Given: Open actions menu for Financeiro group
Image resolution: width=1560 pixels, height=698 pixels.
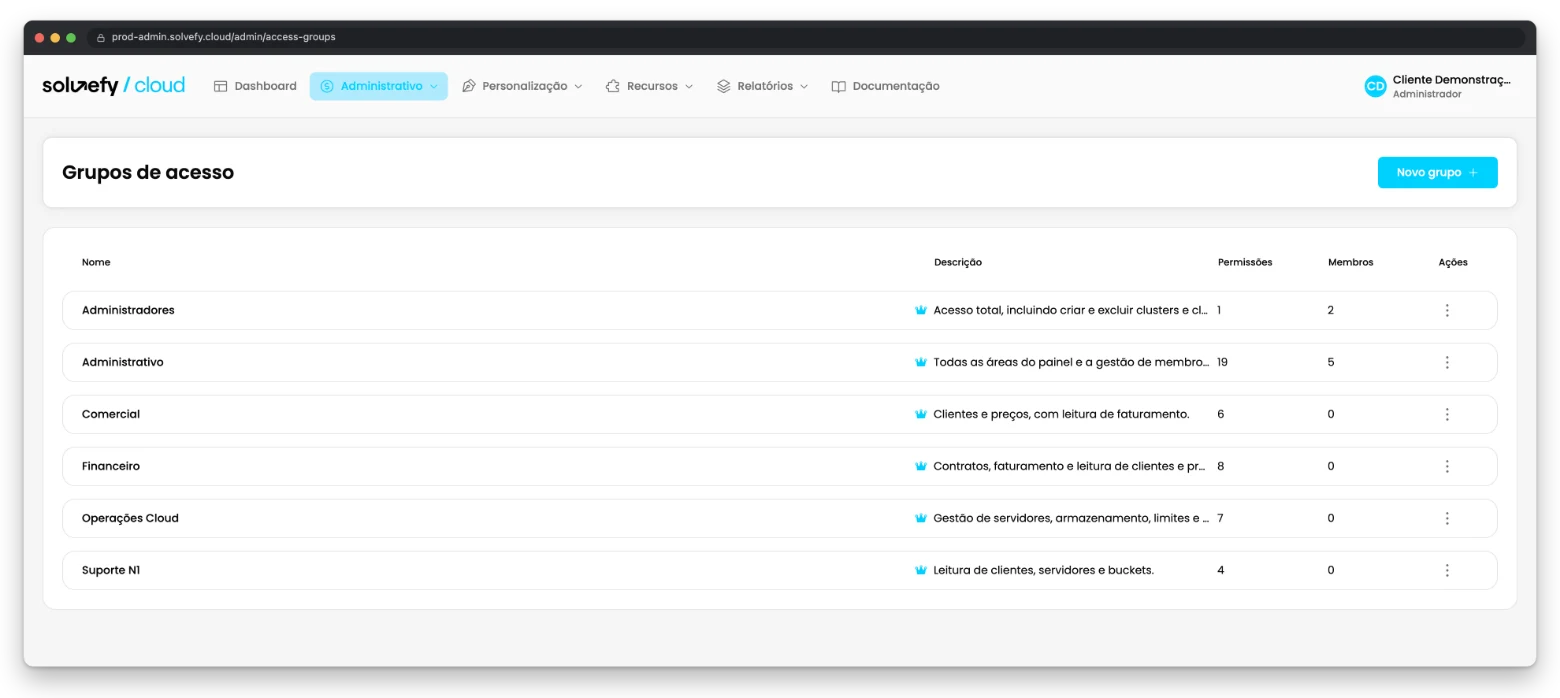Looking at the screenshot, I should pos(1447,466).
